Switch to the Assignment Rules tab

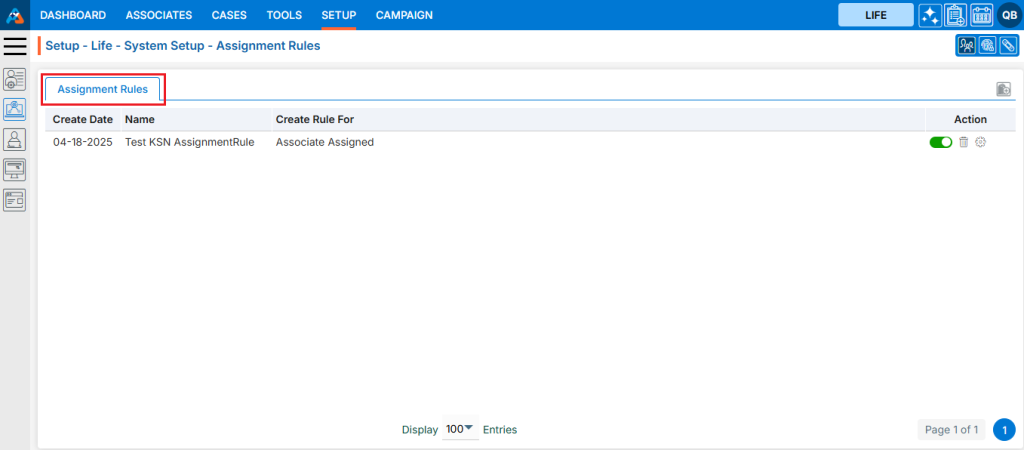click(x=103, y=89)
